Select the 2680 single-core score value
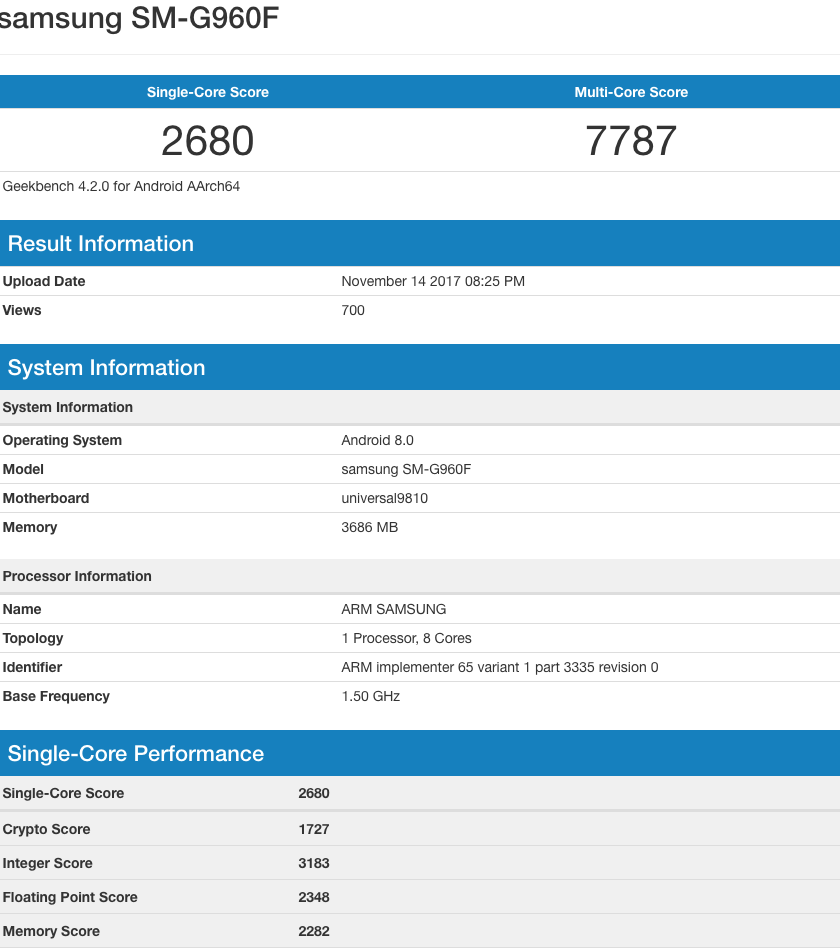Viewport: 840px width, 949px height. [x=208, y=141]
